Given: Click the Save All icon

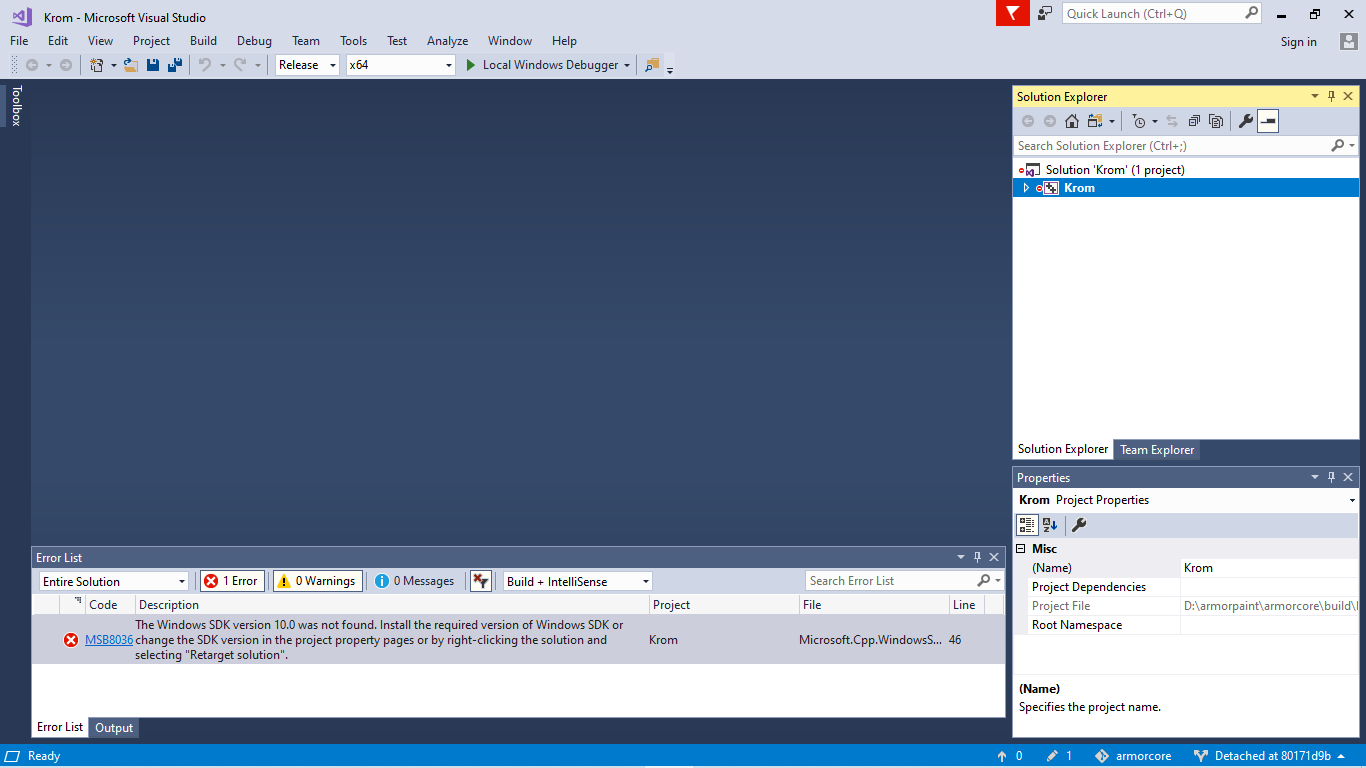Looking at the screenshot, I should pyautogui.click(x=173, y=64).
